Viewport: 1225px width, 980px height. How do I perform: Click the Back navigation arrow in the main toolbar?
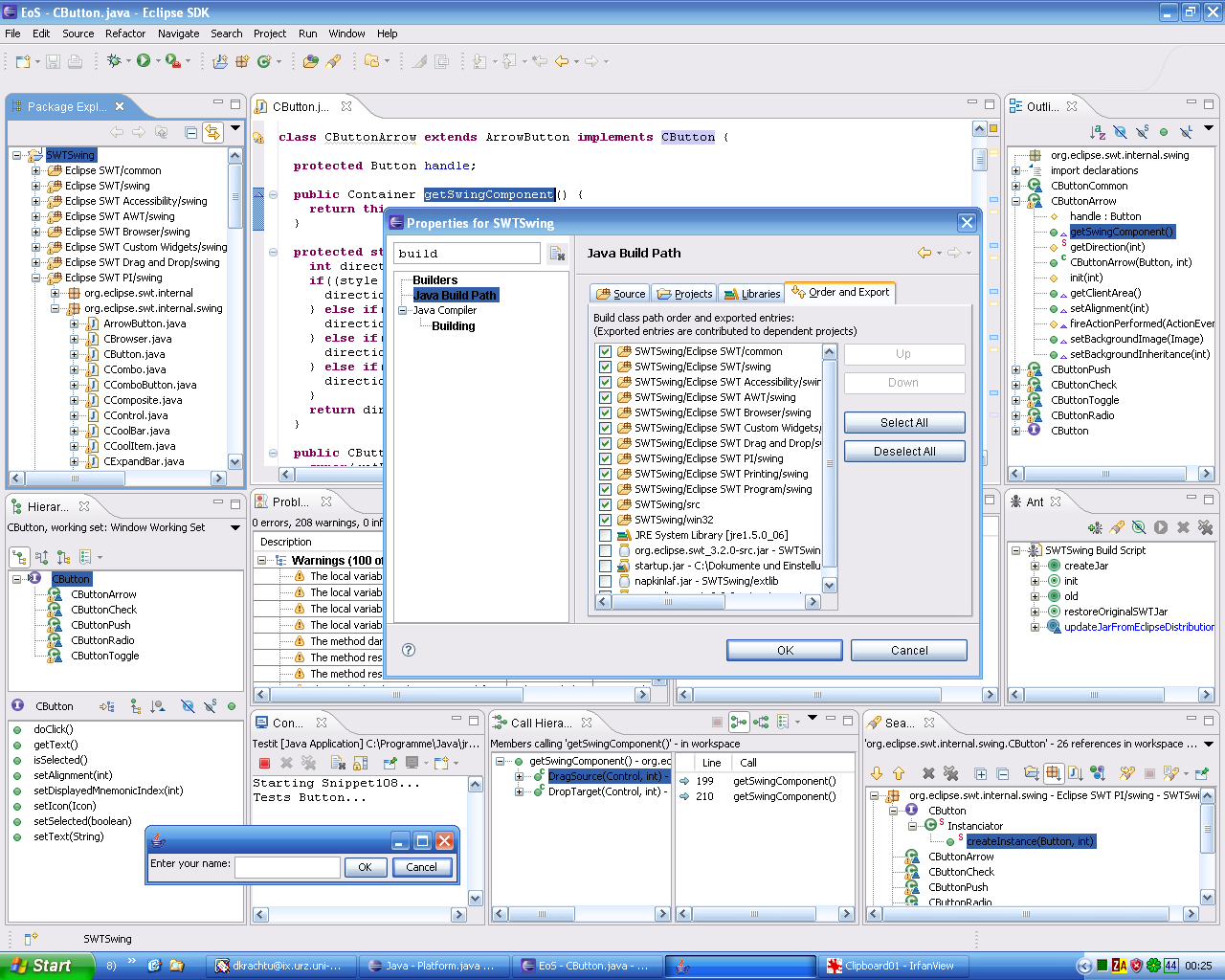point(561,61)
